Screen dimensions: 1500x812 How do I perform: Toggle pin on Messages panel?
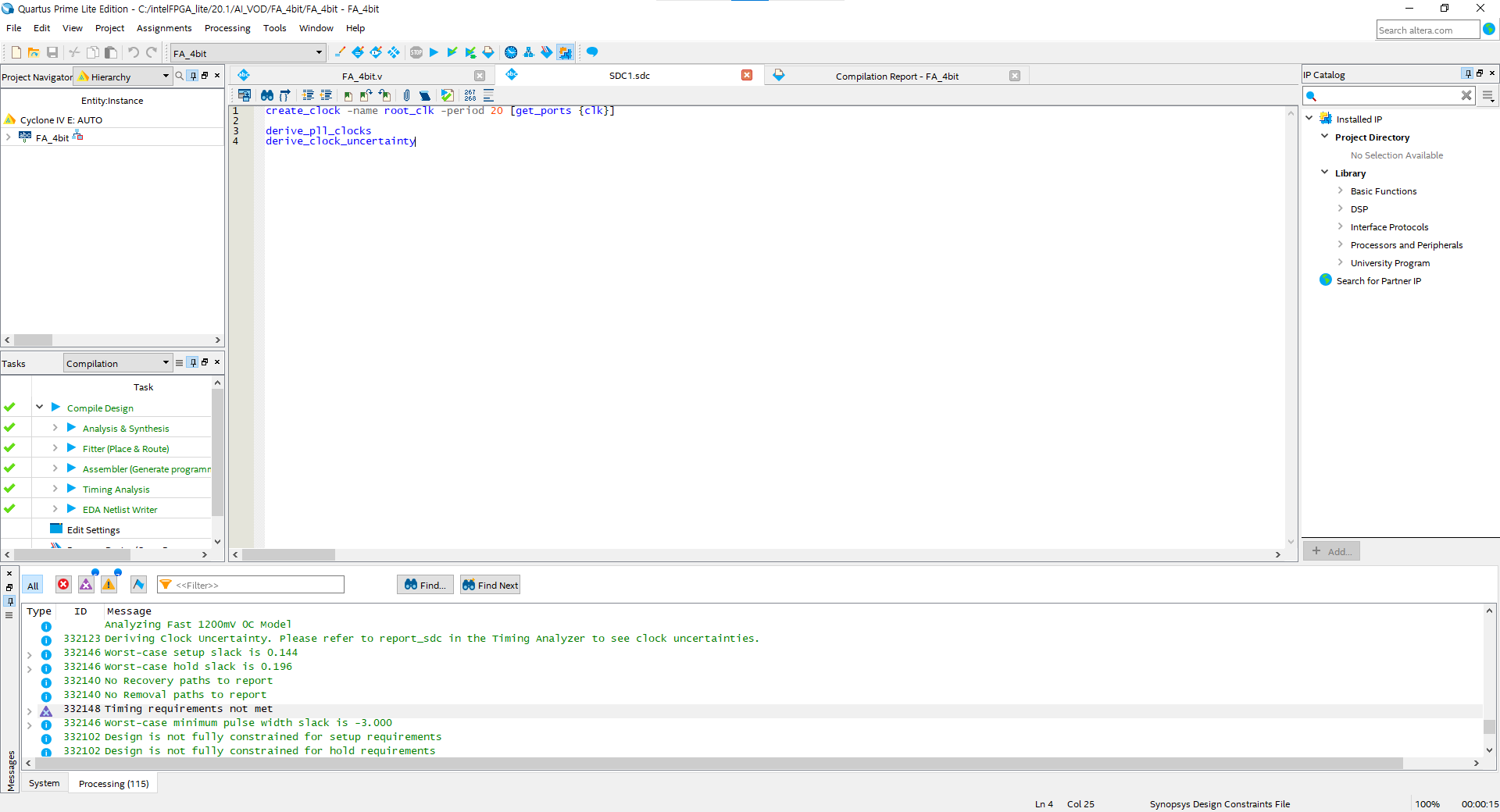(x=9, y=601)
